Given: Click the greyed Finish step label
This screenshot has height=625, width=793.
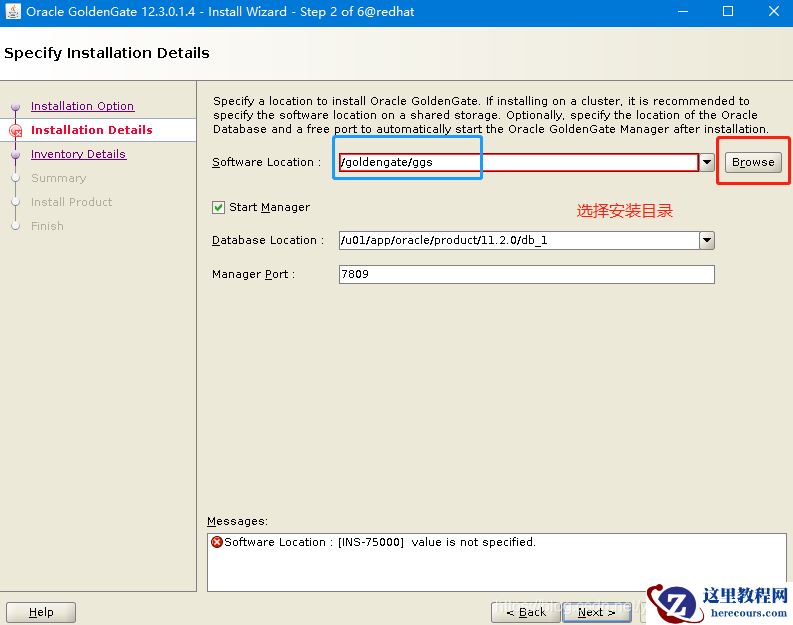Looking at the screenshot, I should click(x=47, y=226).
